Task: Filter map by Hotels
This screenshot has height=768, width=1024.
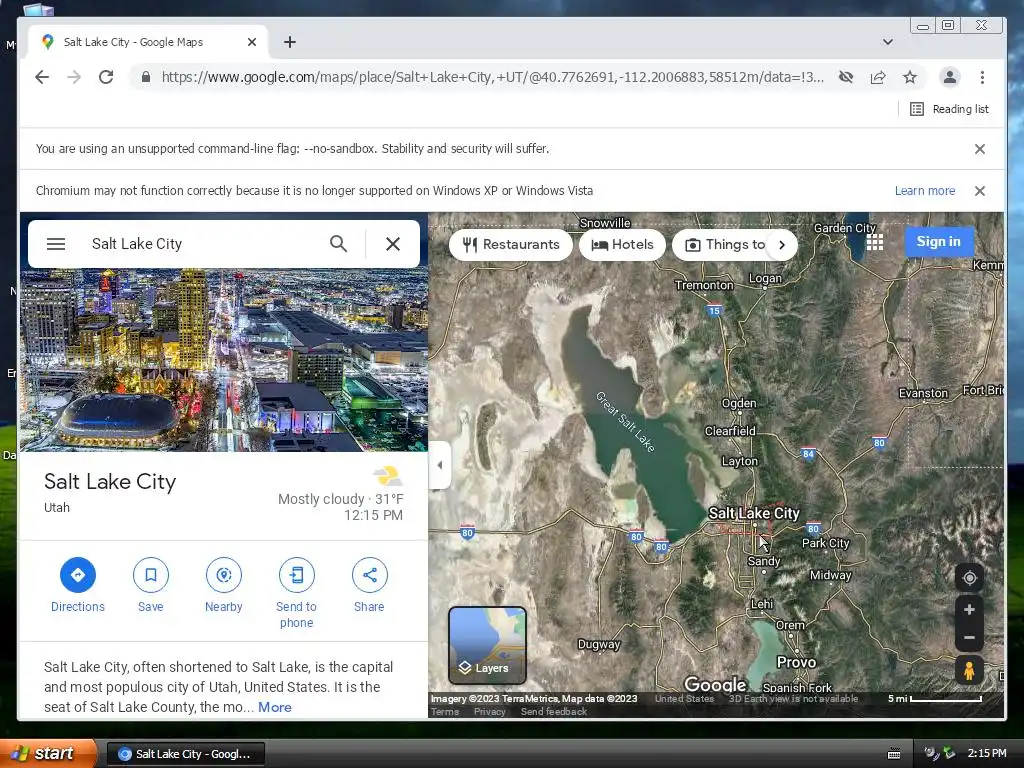Action: pos(622,245)
